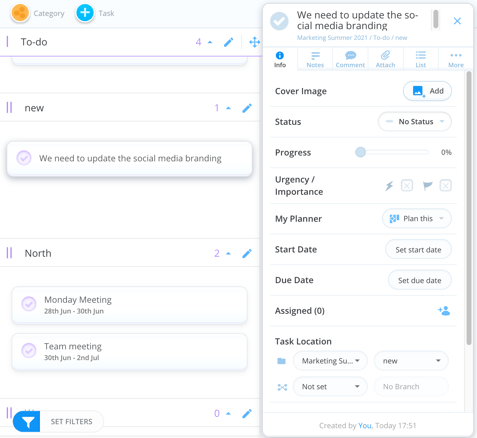Click the SET FILTERS funnel button
Screen dimensions: 477x438
click(27, 422)
